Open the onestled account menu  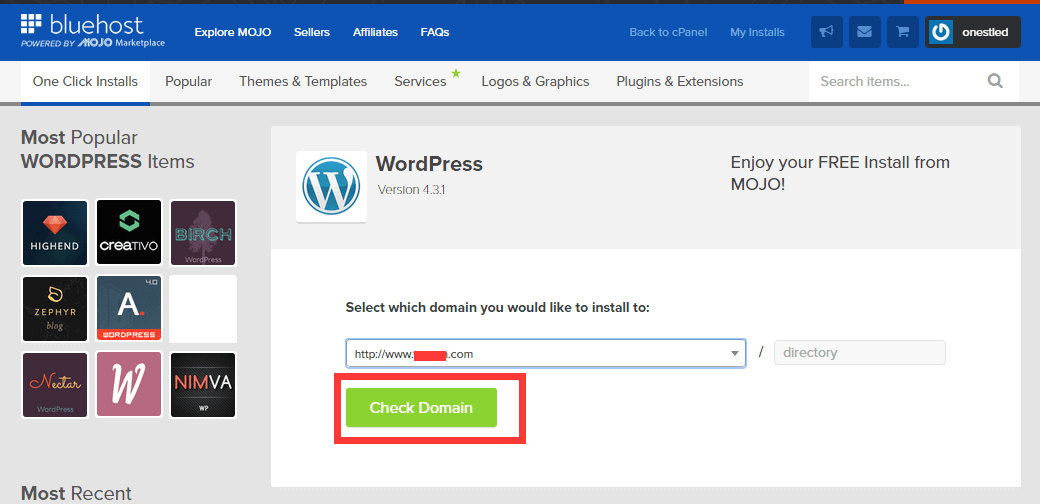[x=973, y=32]
